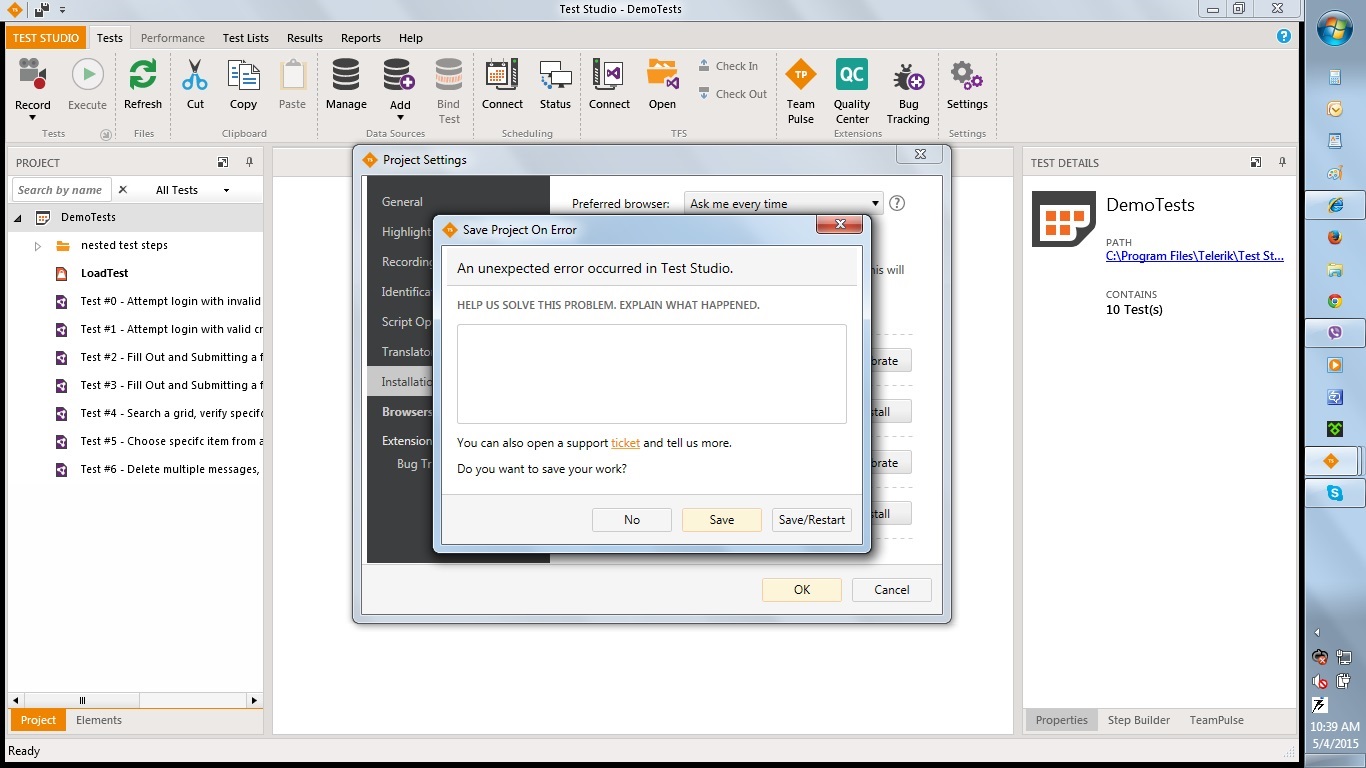Click Cancel in Project Settings
1366x768 pixels.
pyautogui.click(x=892, y=590)
